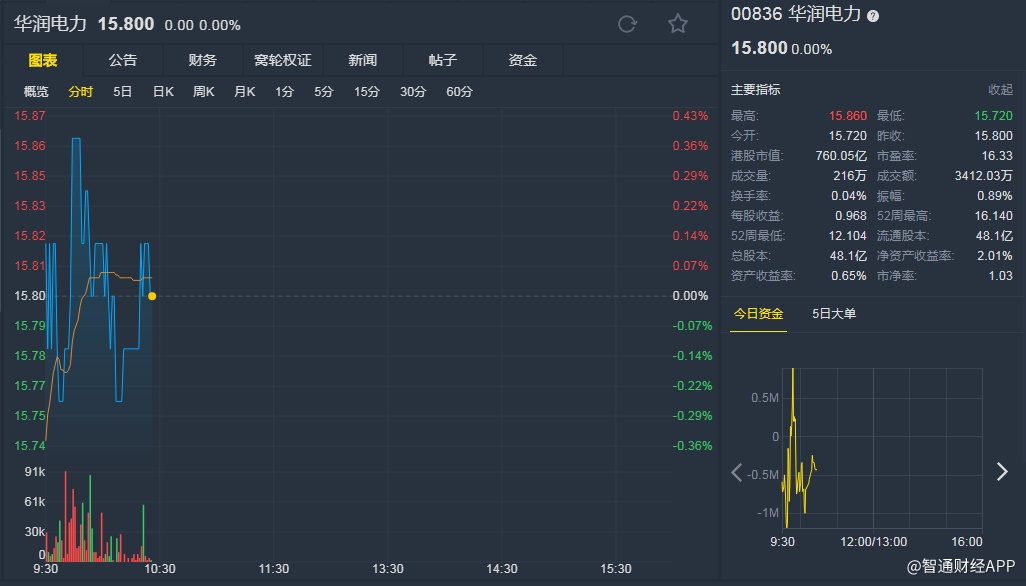This screenshot has width=1026, height=586.
Task: Open the 财务 tab
Action: 203,60
